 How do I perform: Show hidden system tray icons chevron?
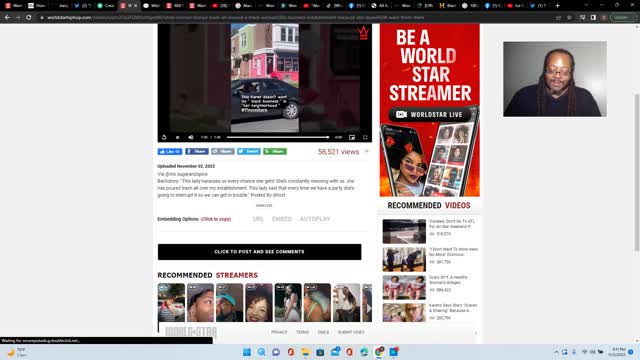click(x=556, y=352)
